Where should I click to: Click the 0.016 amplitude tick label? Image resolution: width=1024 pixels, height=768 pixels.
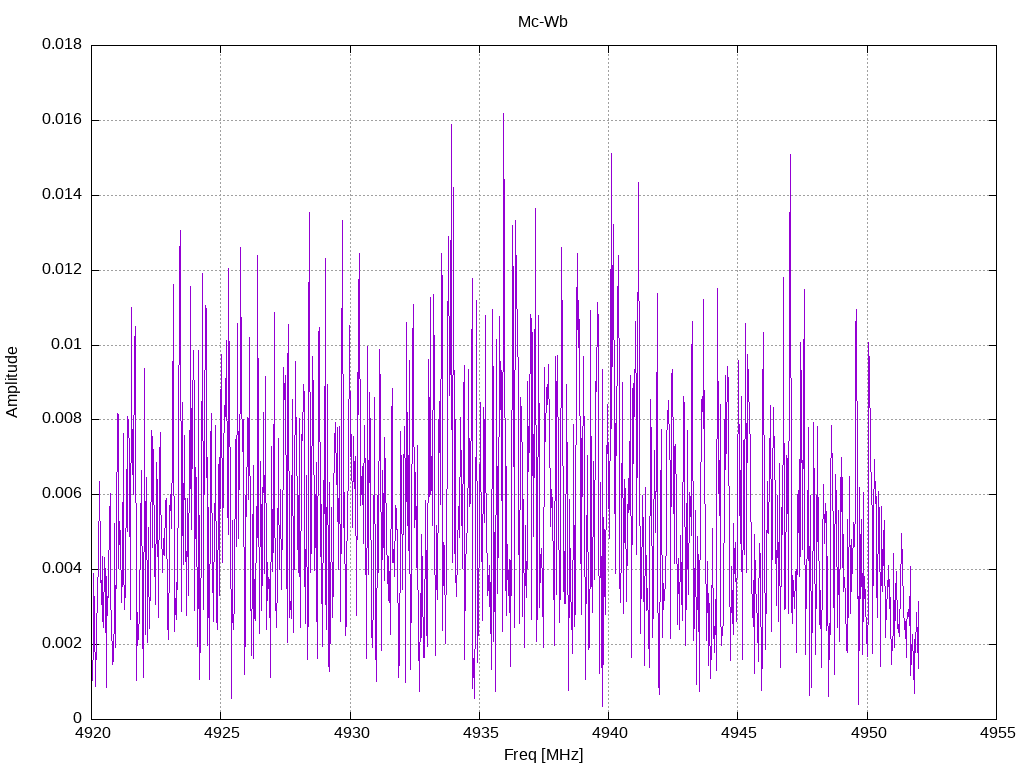(x=62, y=120)
